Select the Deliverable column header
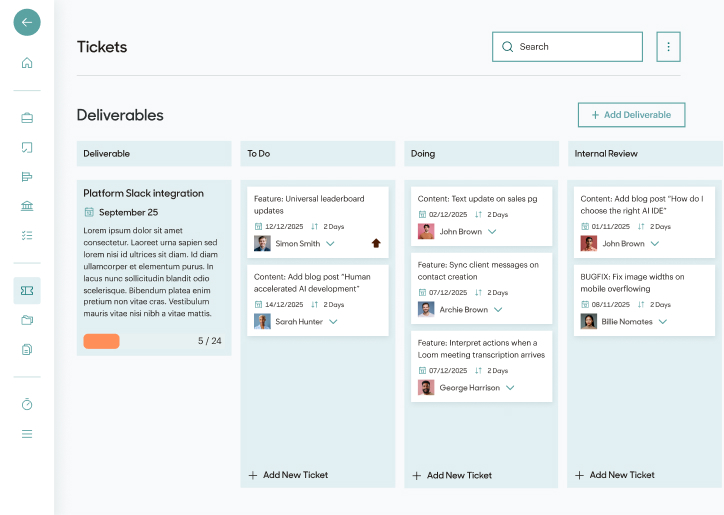Screen dimensions: 724x515 pos(154,153)
